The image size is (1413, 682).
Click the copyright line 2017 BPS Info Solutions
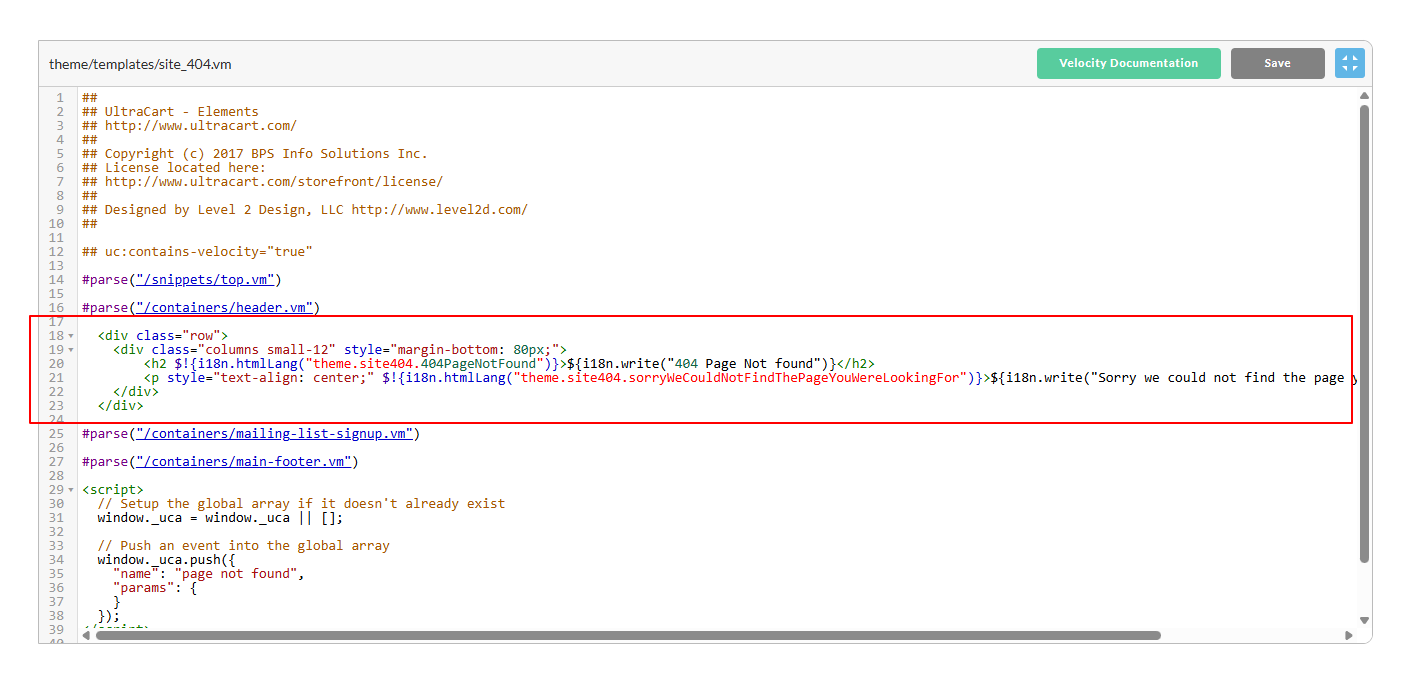pyautogui.click(x=255, y=154)
